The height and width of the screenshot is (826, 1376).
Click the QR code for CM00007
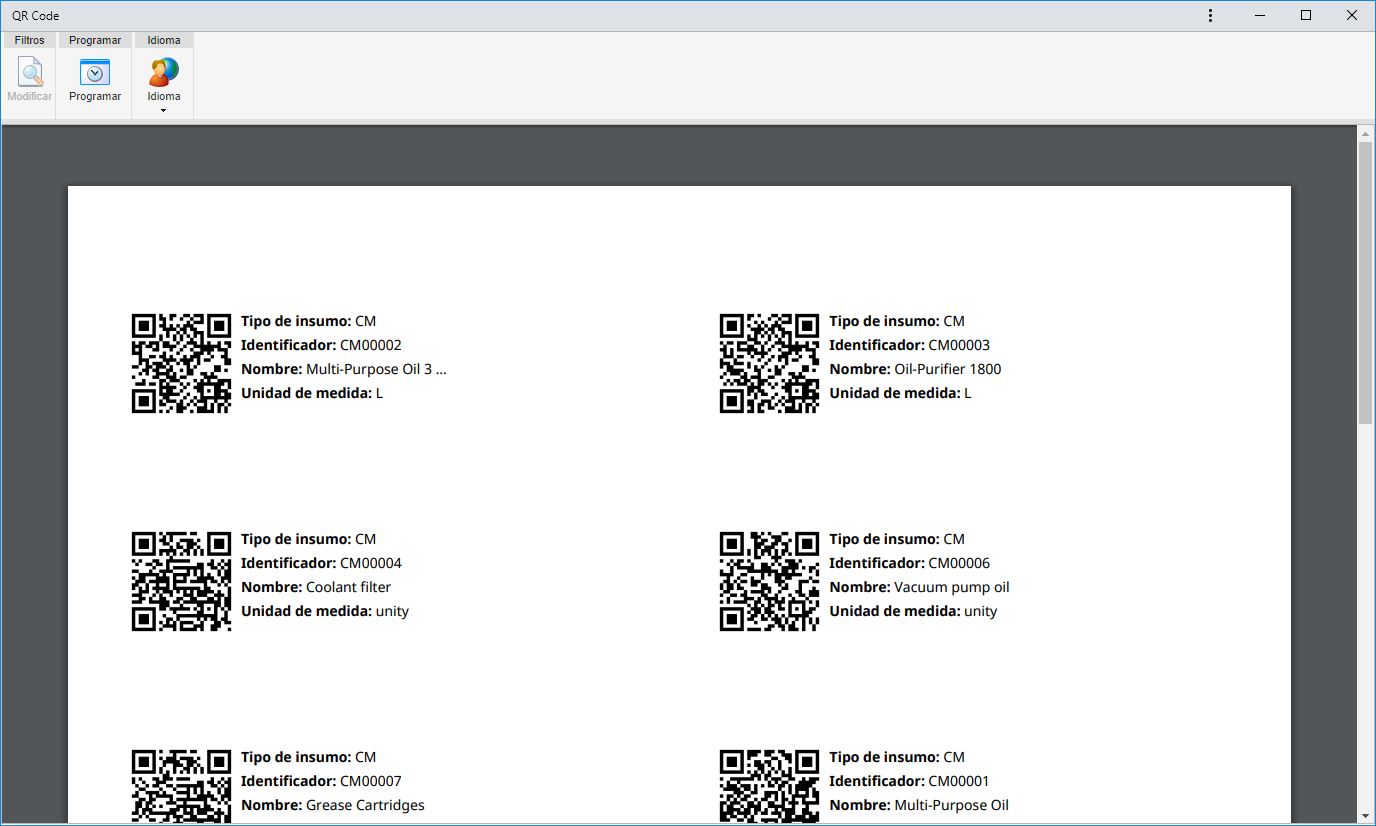[x=181, y=786]
